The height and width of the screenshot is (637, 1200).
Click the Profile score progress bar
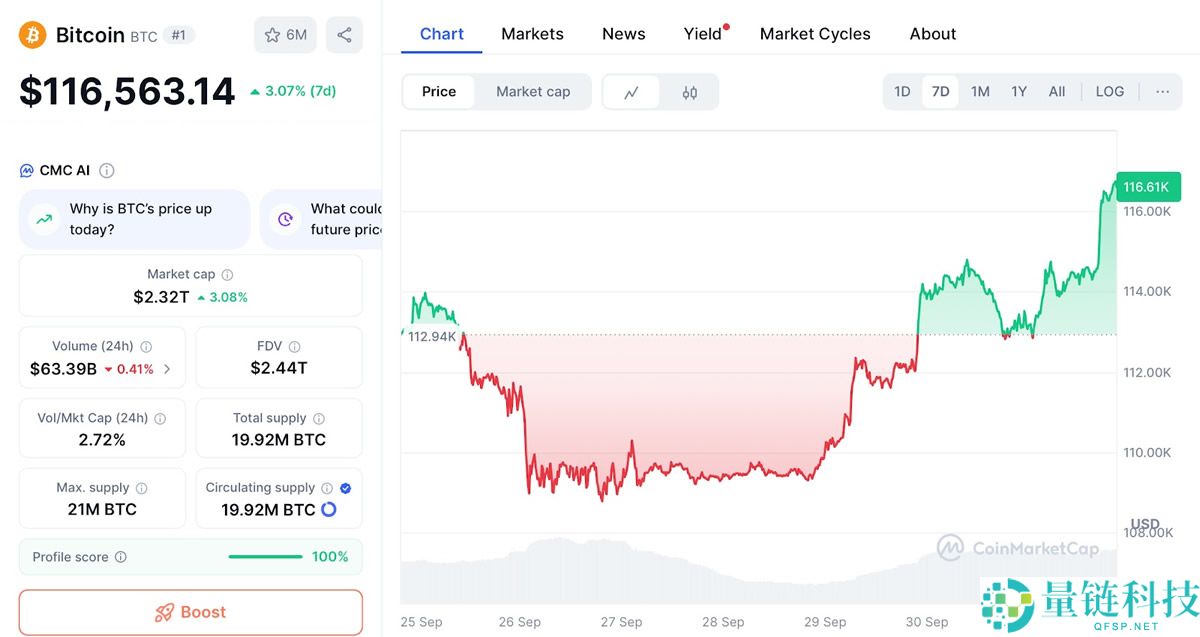point(265,556)
